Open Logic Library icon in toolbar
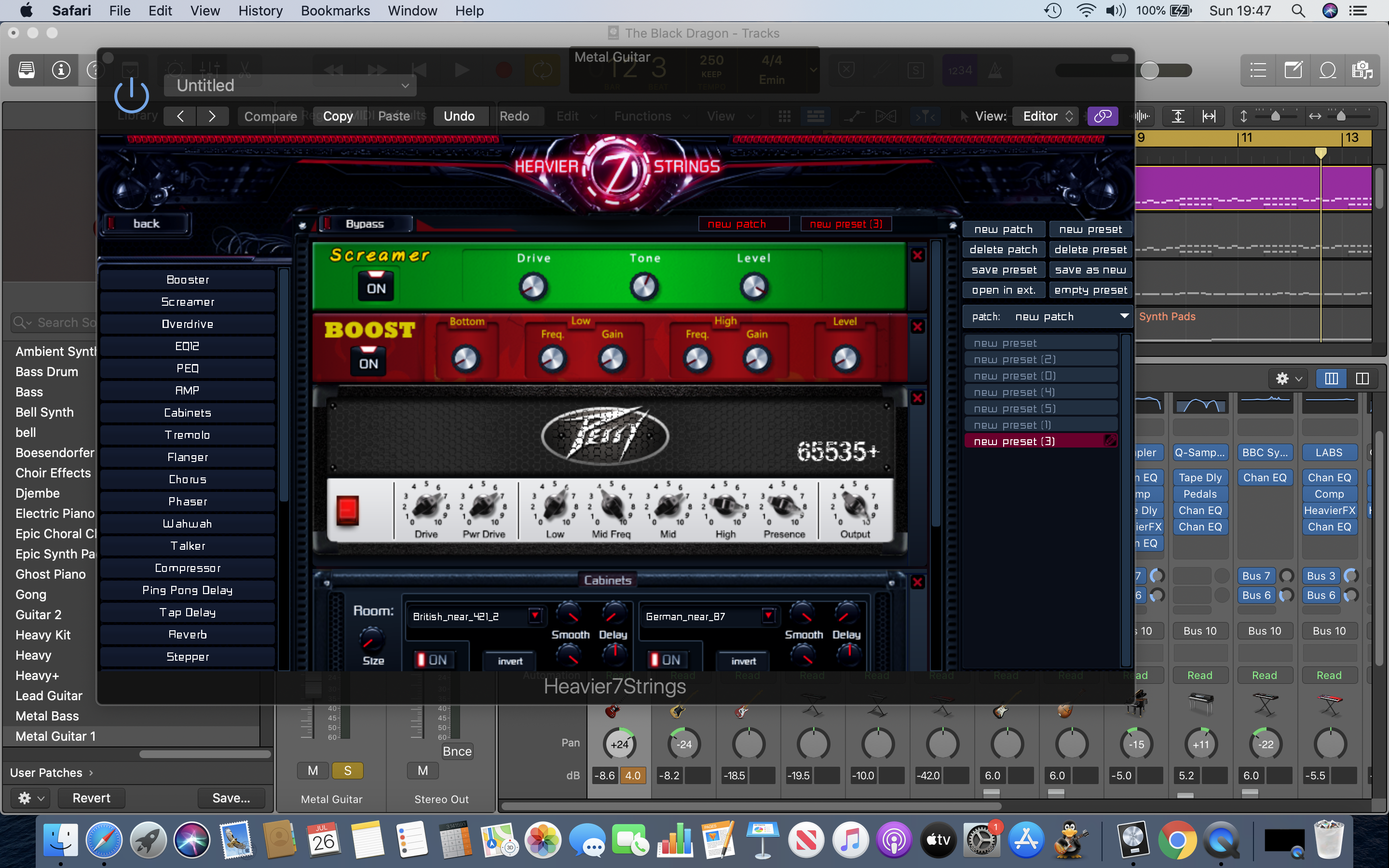Screen dimensions: 1389x868 (x=27, y=70)
